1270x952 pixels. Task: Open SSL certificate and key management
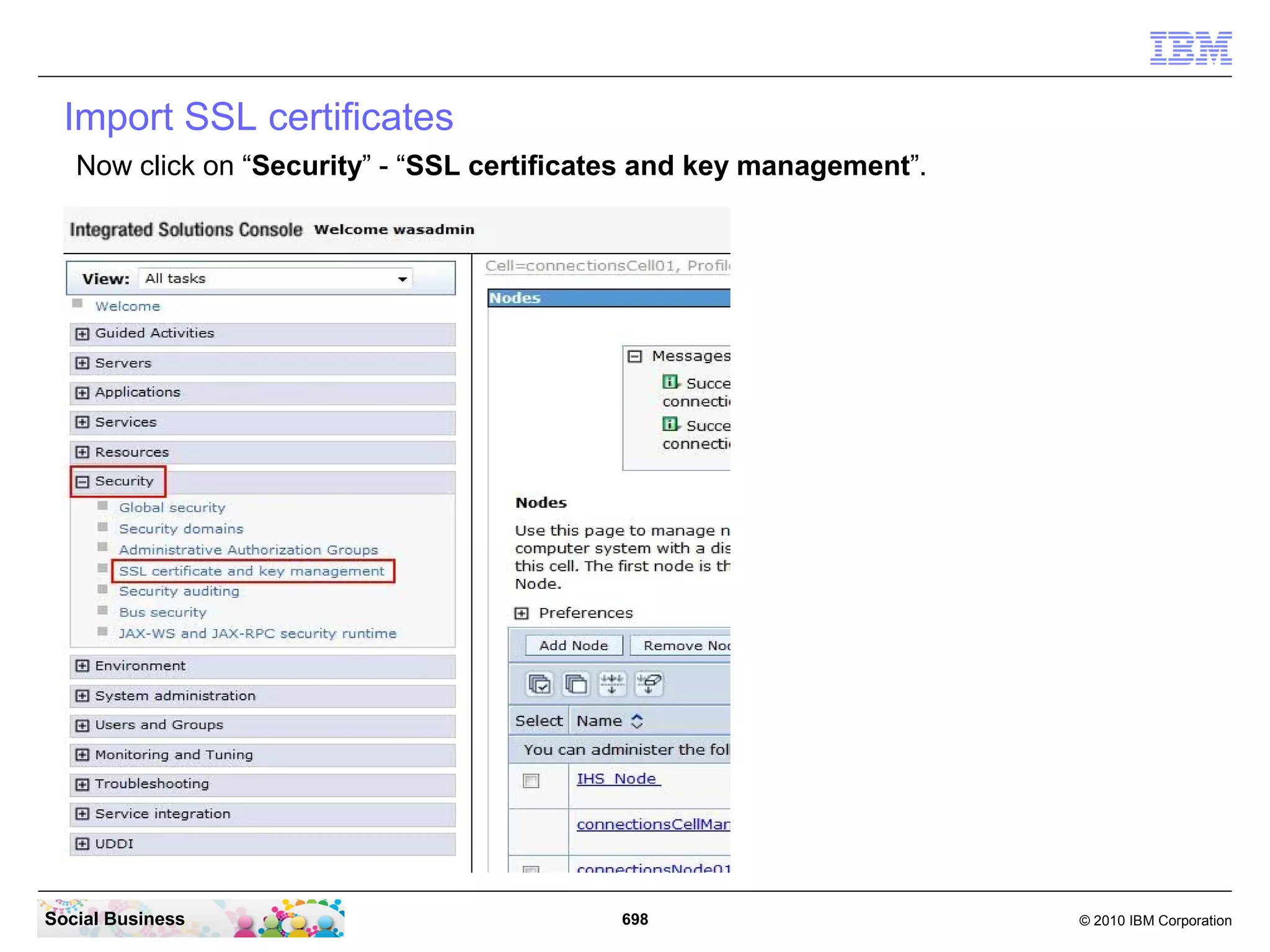252,571
